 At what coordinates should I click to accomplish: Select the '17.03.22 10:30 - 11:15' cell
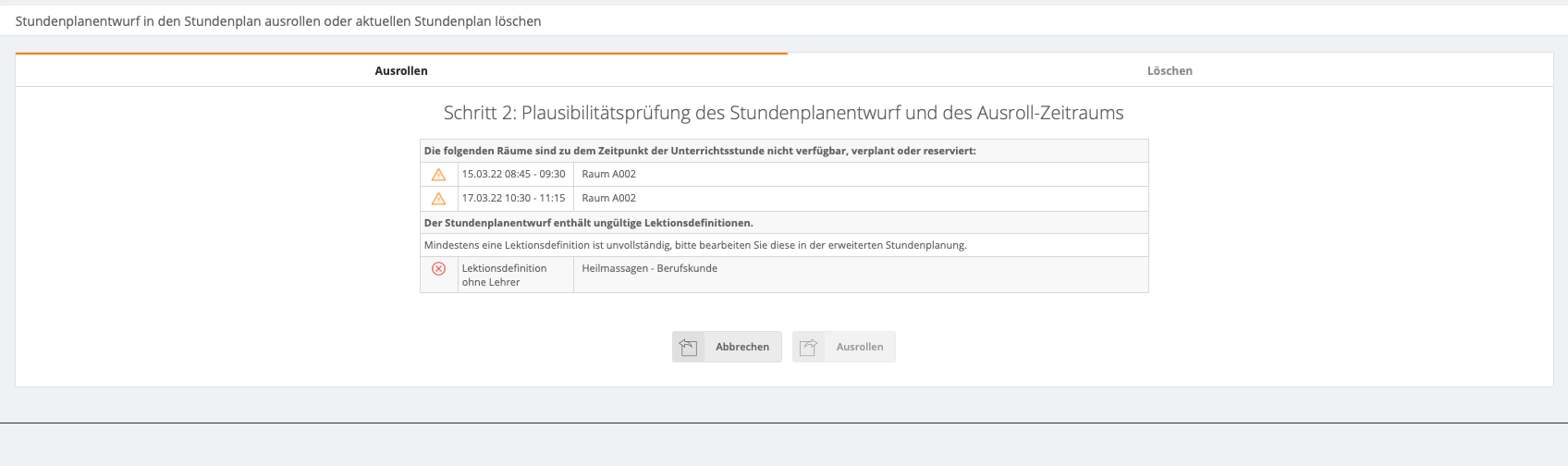tap(516, 198)
